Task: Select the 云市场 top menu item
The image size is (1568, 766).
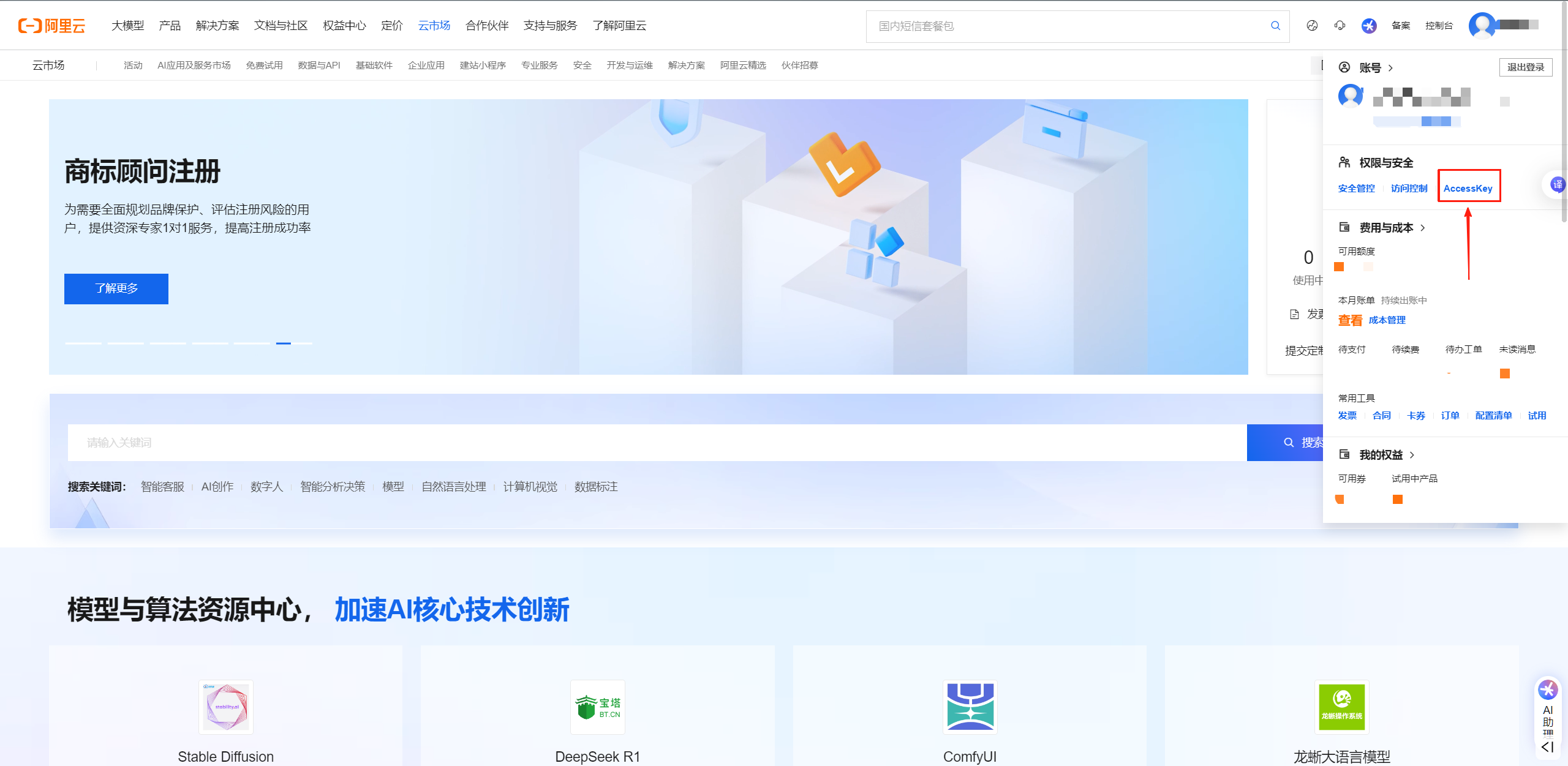Action: tap(434, 26)
